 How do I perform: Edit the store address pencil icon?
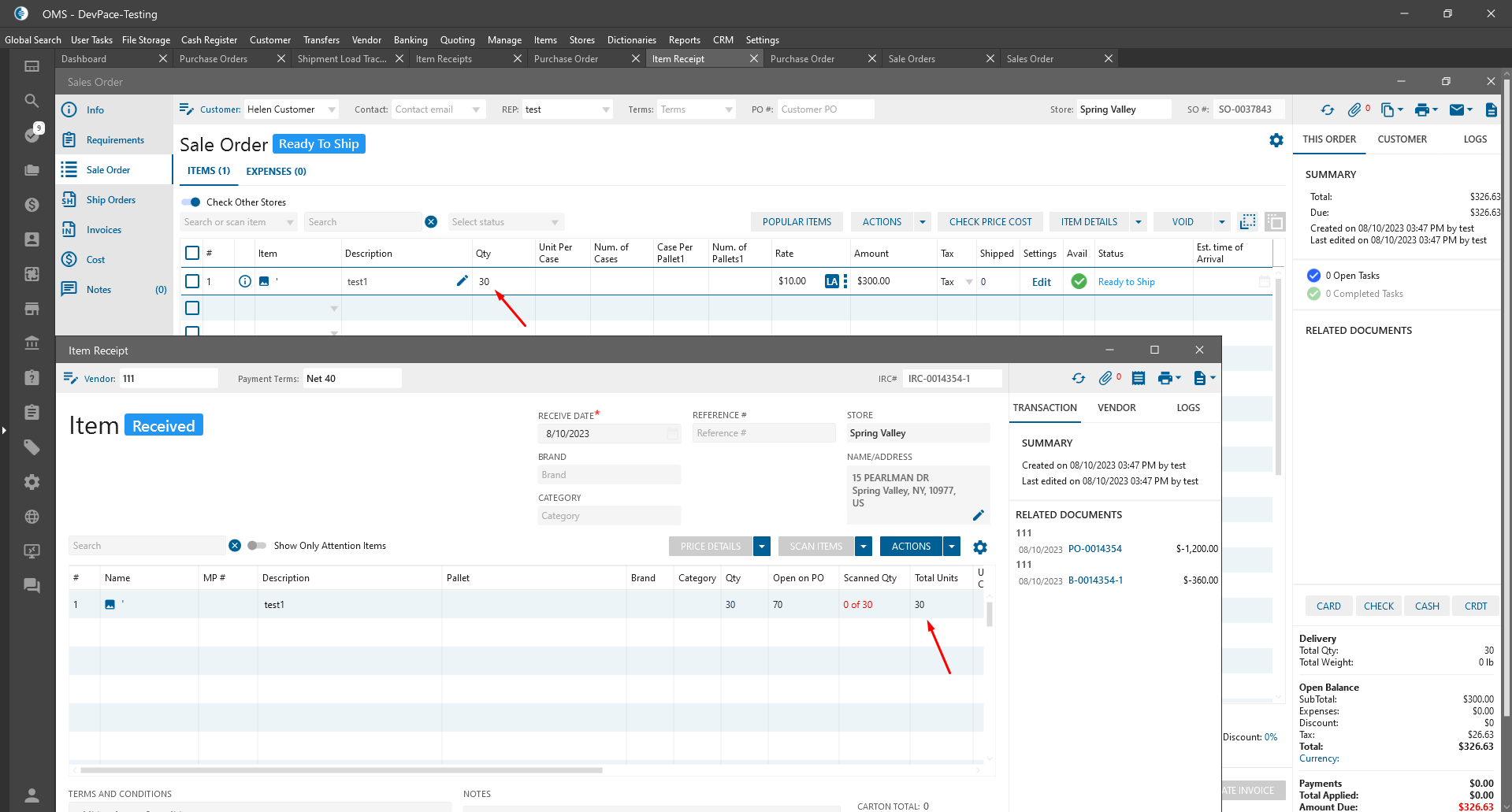[x=979, y=515]
